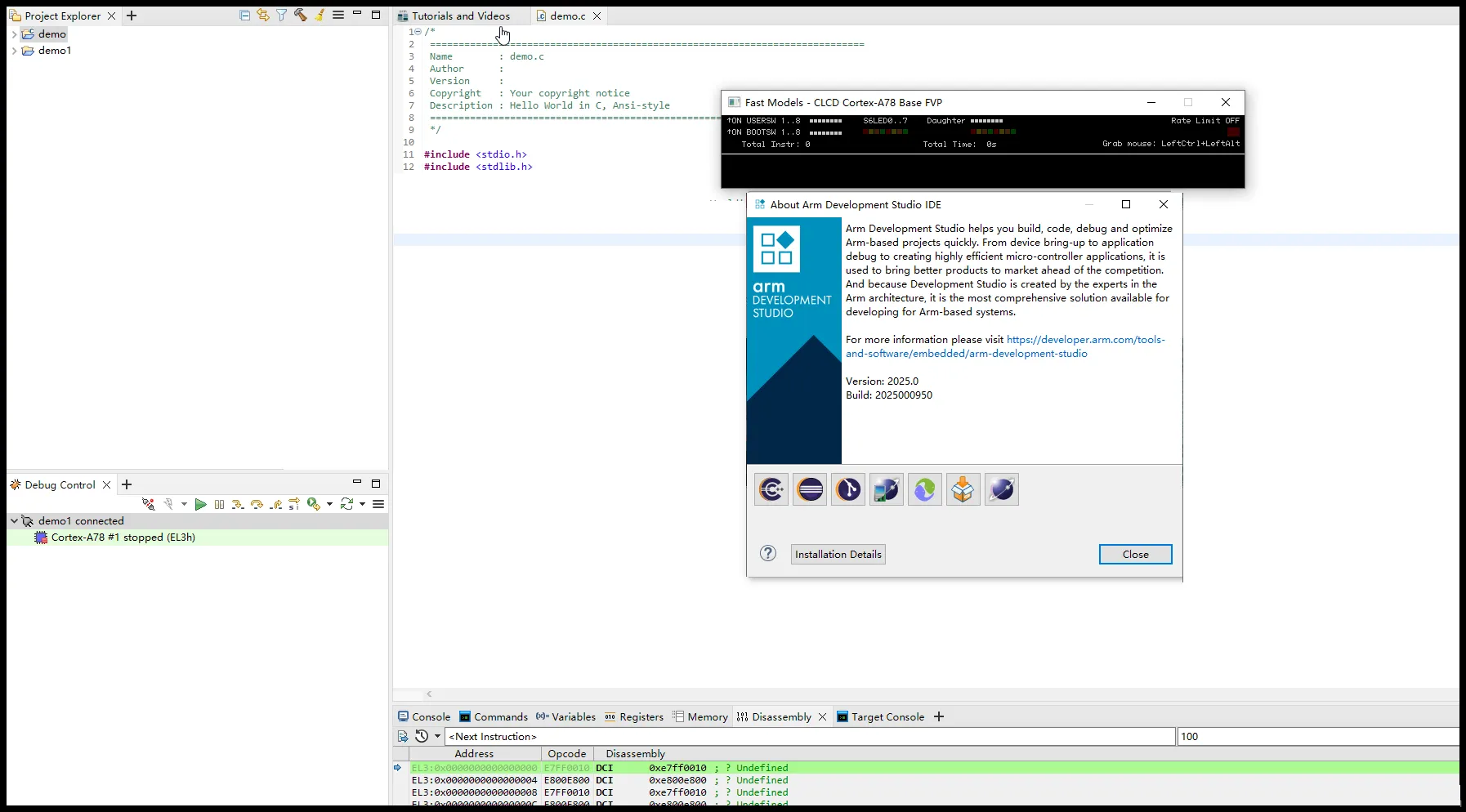Open the Registers tab

(634, 716)
